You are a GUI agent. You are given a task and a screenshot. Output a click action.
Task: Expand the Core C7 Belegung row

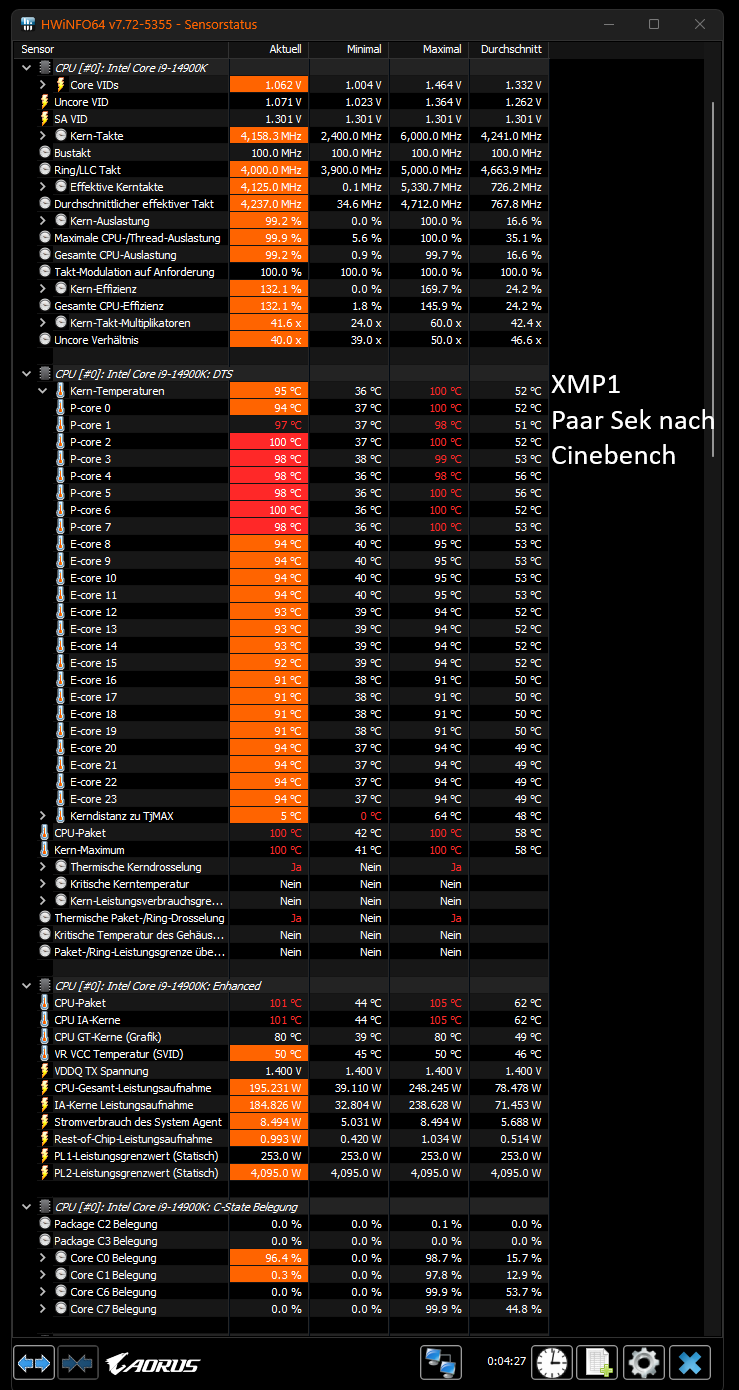click(x=43, y=1309)
